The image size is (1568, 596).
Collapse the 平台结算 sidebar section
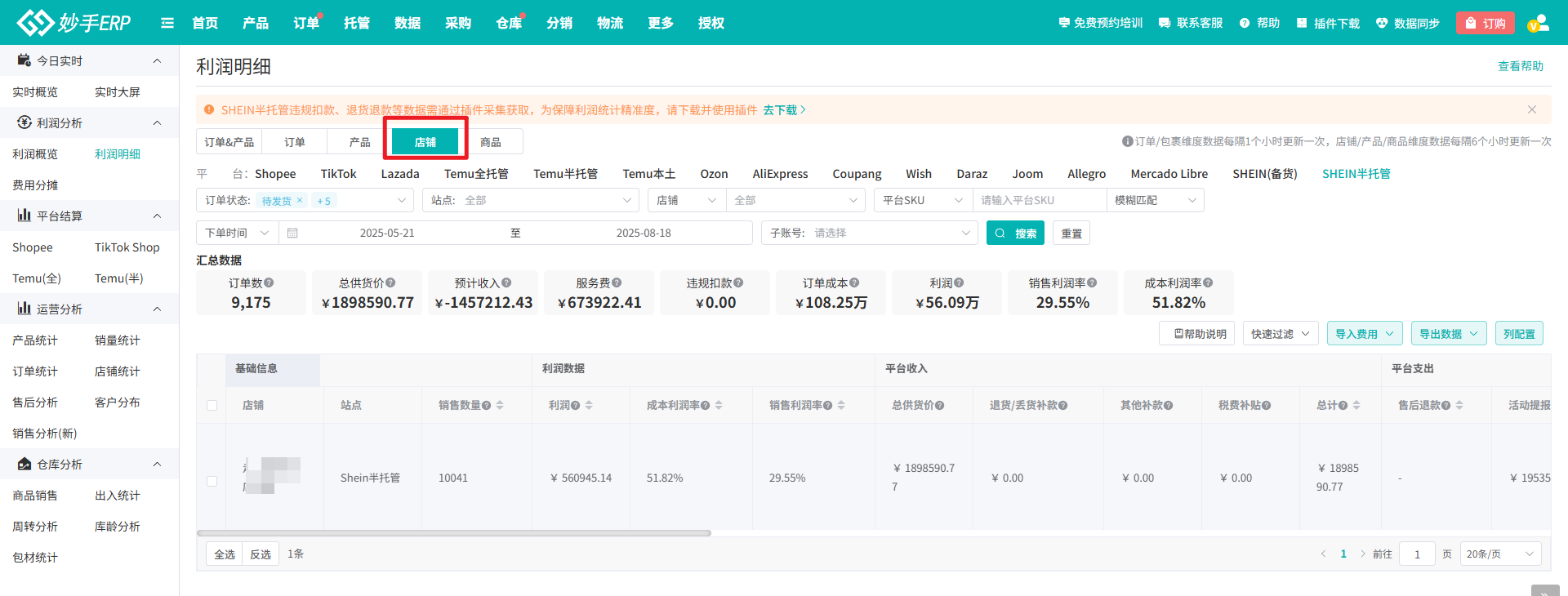point(157,216)
